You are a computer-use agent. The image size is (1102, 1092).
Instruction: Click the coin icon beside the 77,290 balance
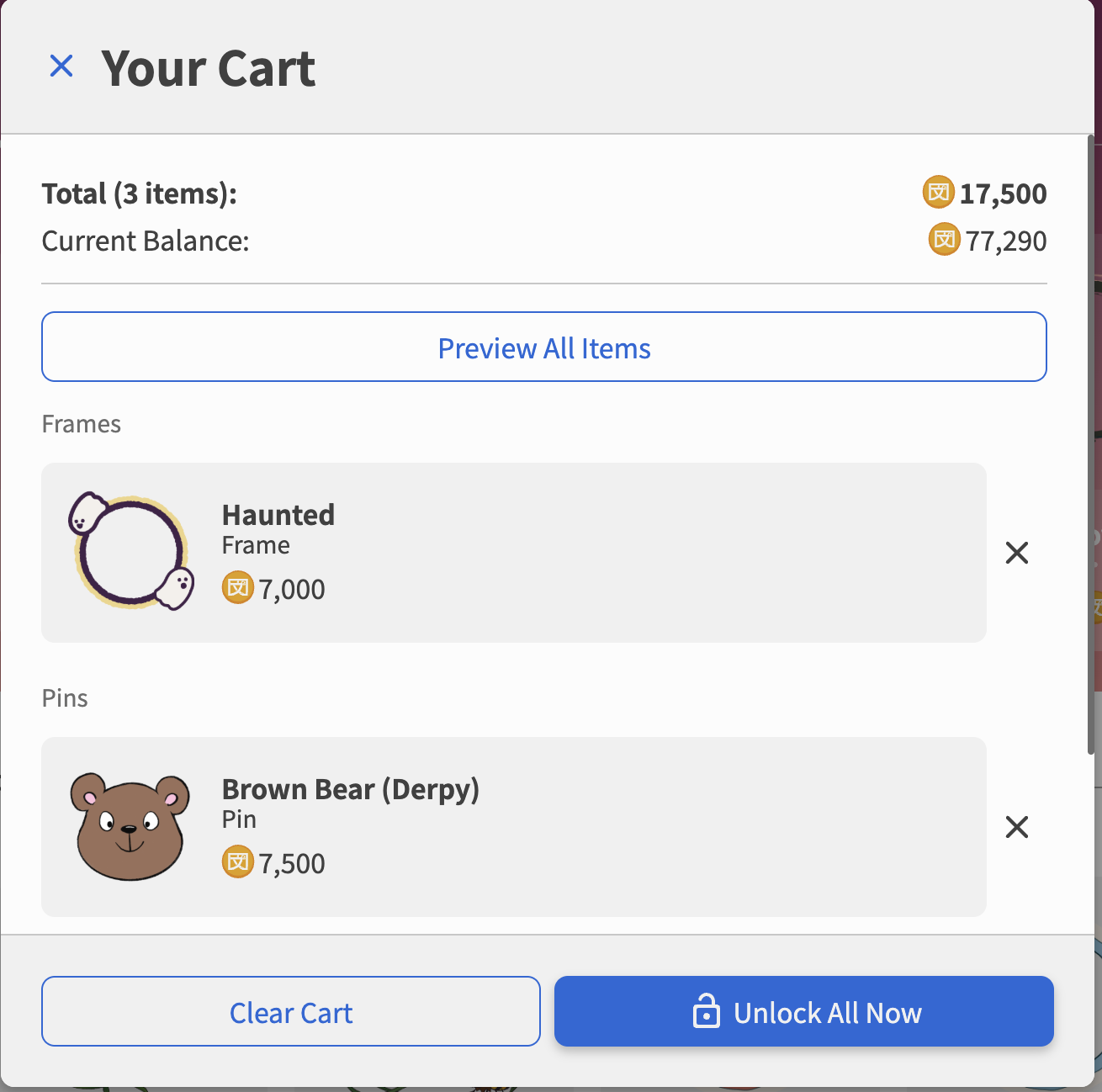(x=944, y=240)
